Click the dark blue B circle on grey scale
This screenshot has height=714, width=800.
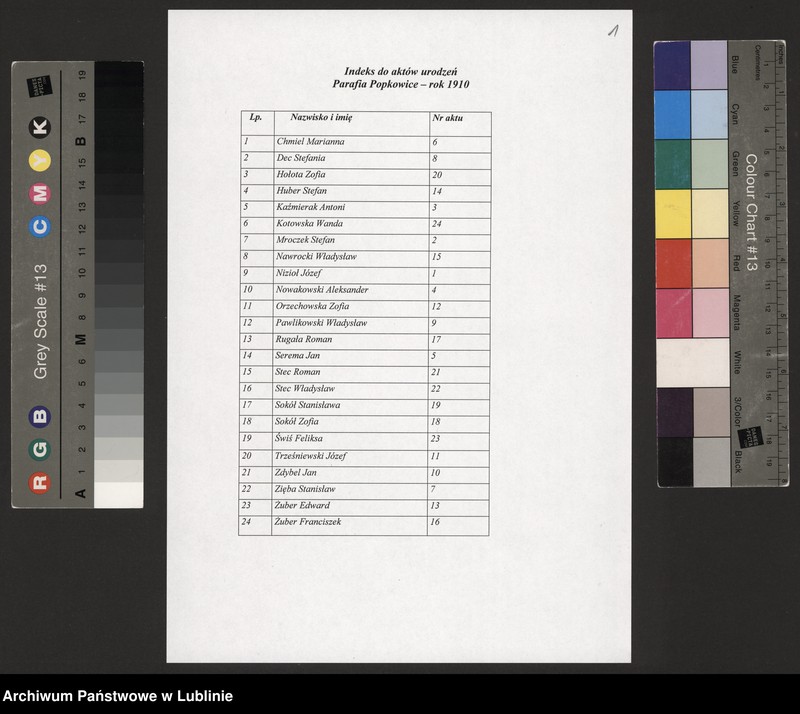coord(39,416)
